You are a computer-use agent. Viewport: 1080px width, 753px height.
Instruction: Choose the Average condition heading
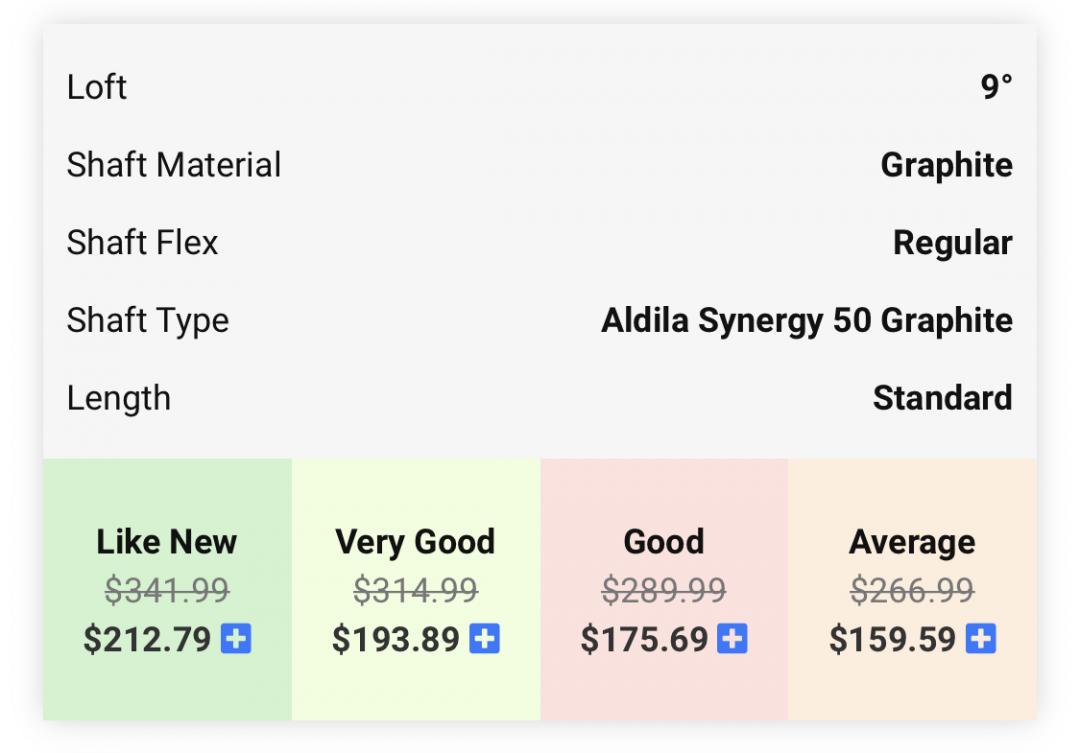912,542
